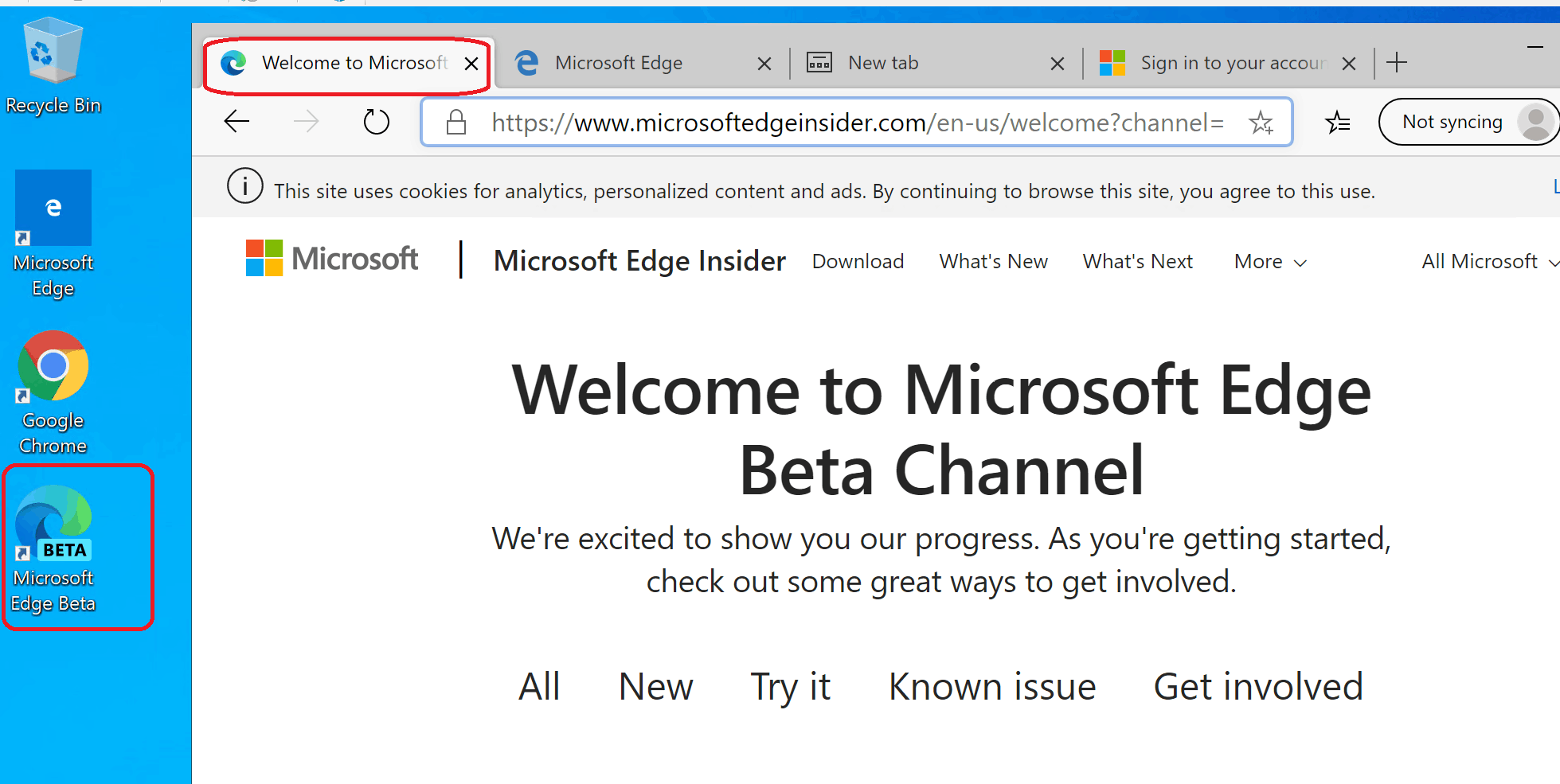Screen dimensions: 1560x784
Task: Open the What's New nav link
Action: click(x=993, y=261)
